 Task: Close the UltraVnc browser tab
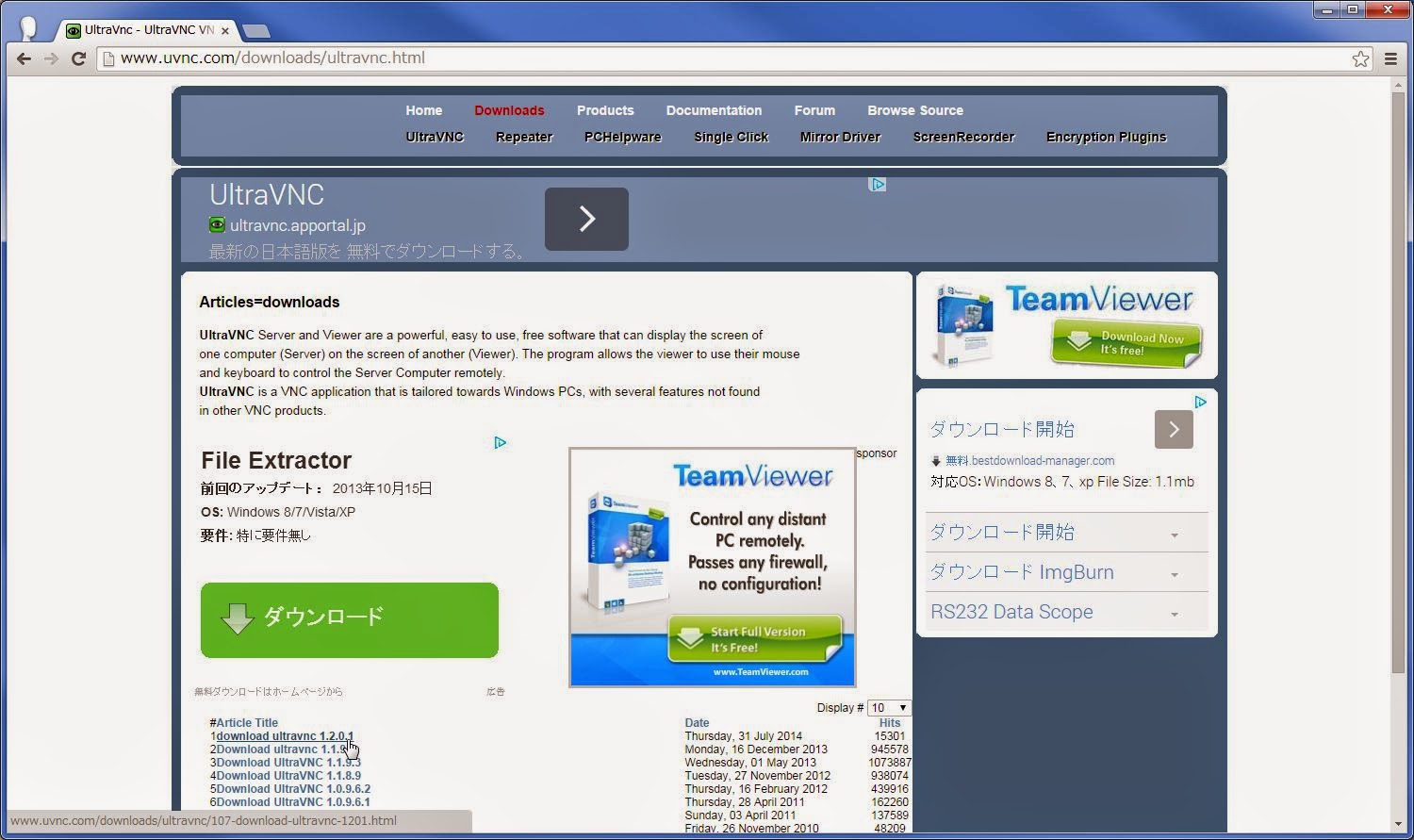point(225,30)
